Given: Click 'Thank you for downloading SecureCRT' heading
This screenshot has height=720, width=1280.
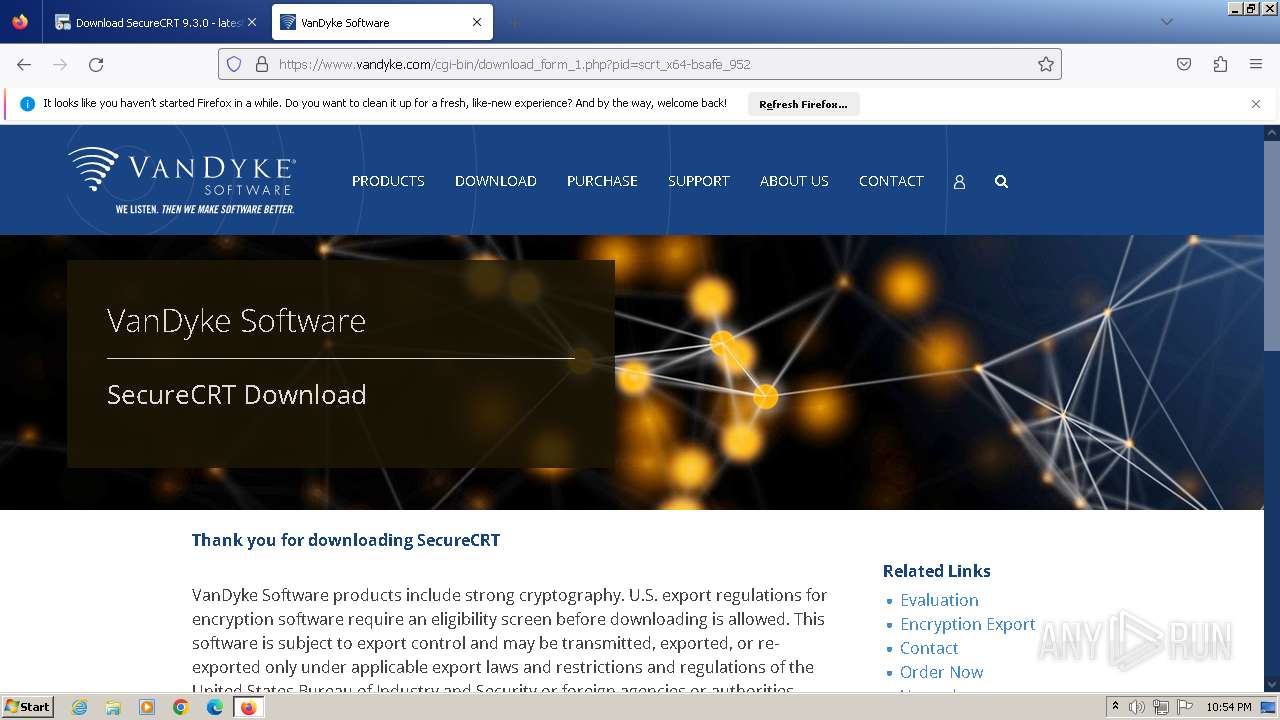Looking at the screenshot, I should (346, 540).
